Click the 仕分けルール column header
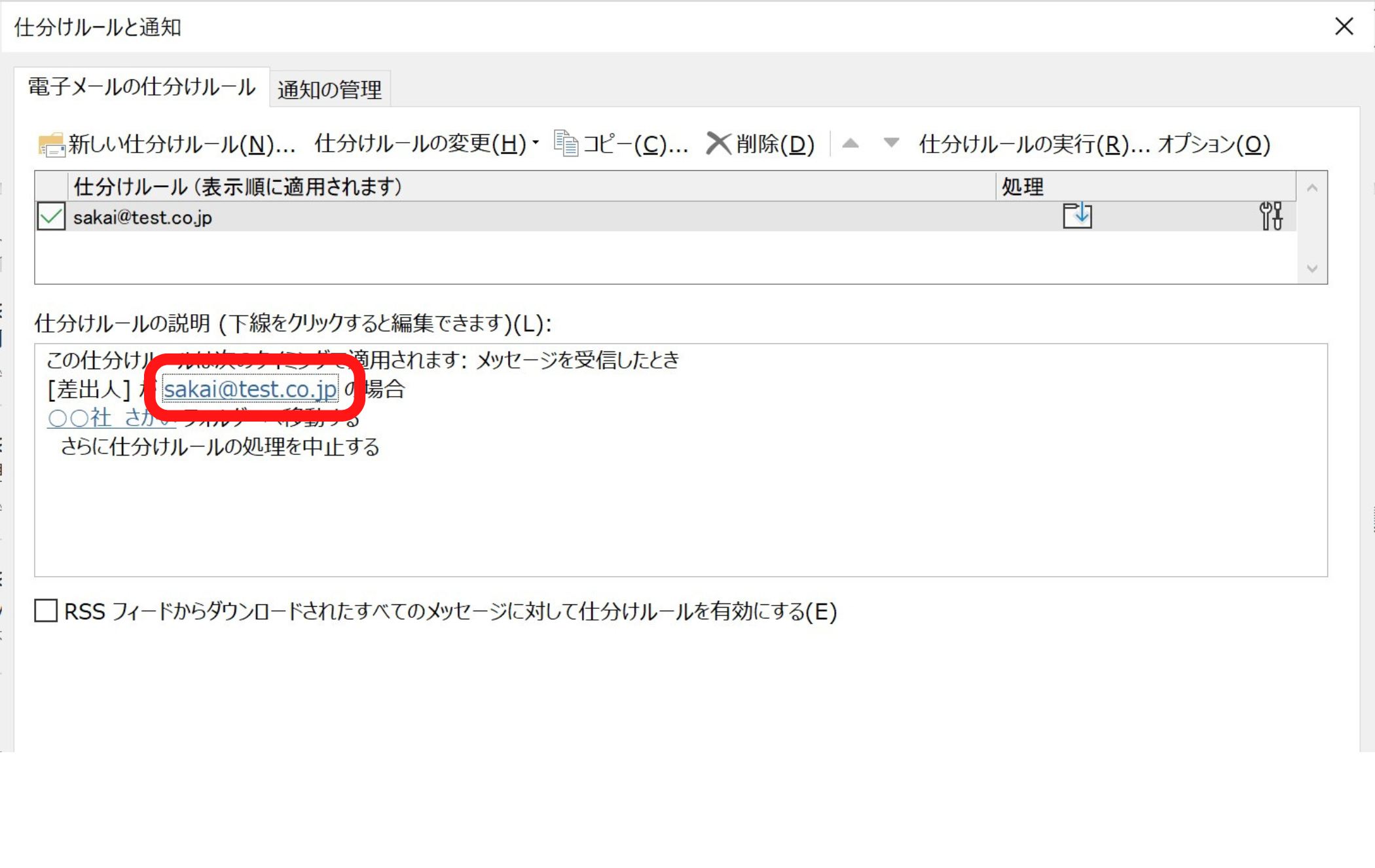Image resolution: width=1375 pixels, height=868 pixels. [532, 187]
